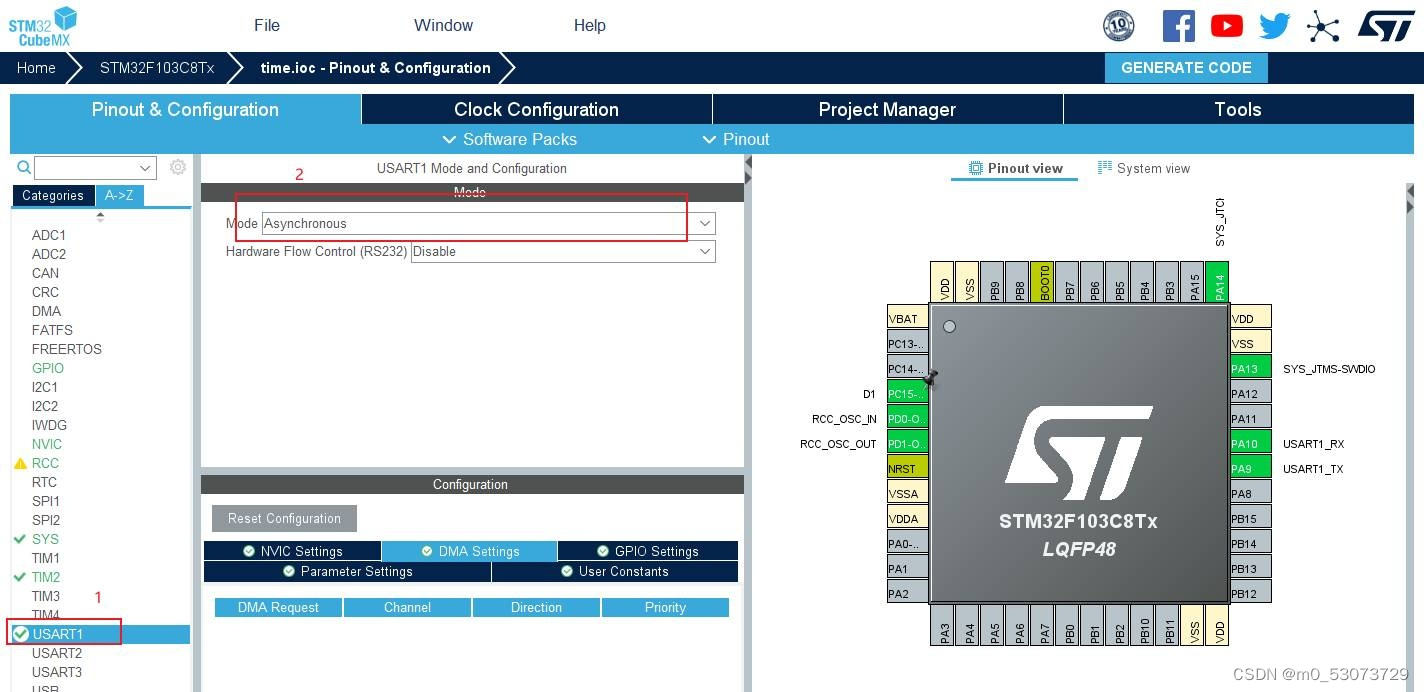Viewport: 1424px width, 692px height.
Task: Open the gear settings icon beside search
Action: (178, 167)
